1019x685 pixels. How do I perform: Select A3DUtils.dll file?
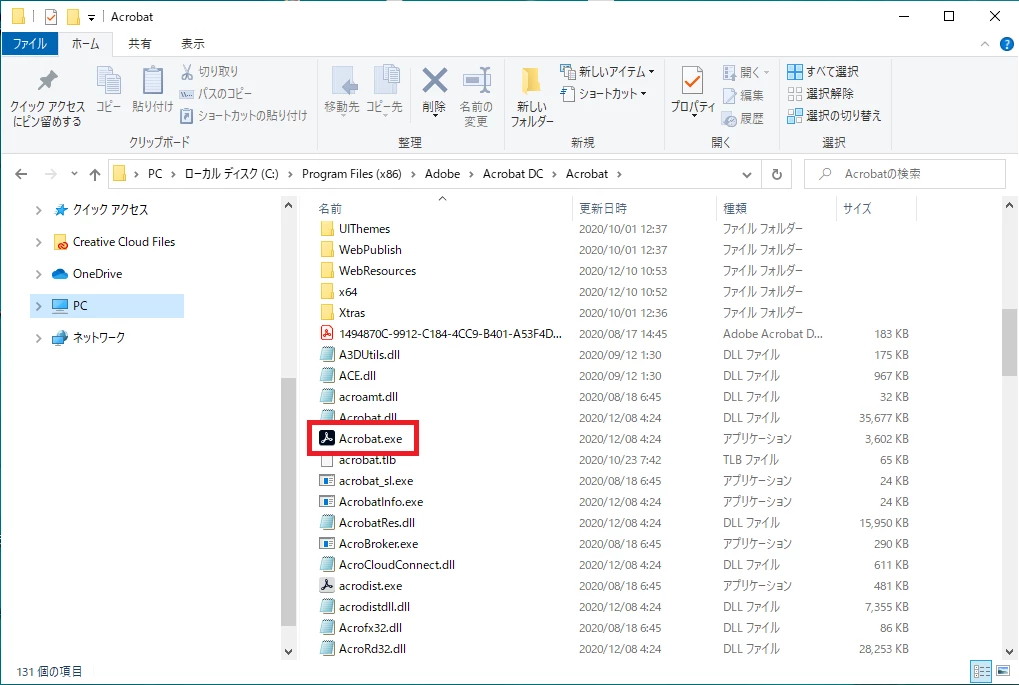point(368,355)
